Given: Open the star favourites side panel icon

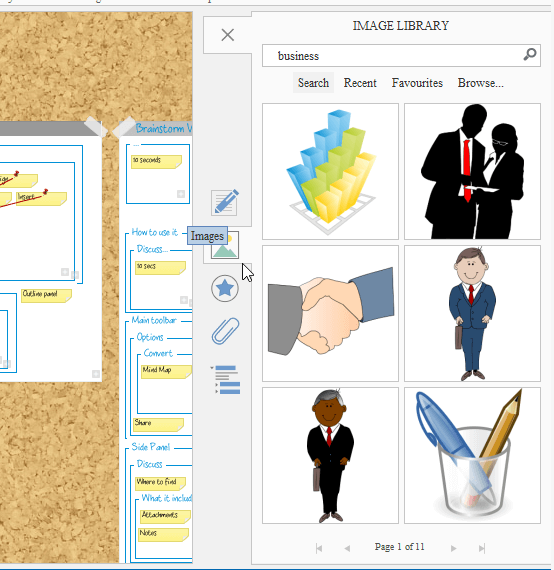Looking at the screenshot, I should coord(225,288).
